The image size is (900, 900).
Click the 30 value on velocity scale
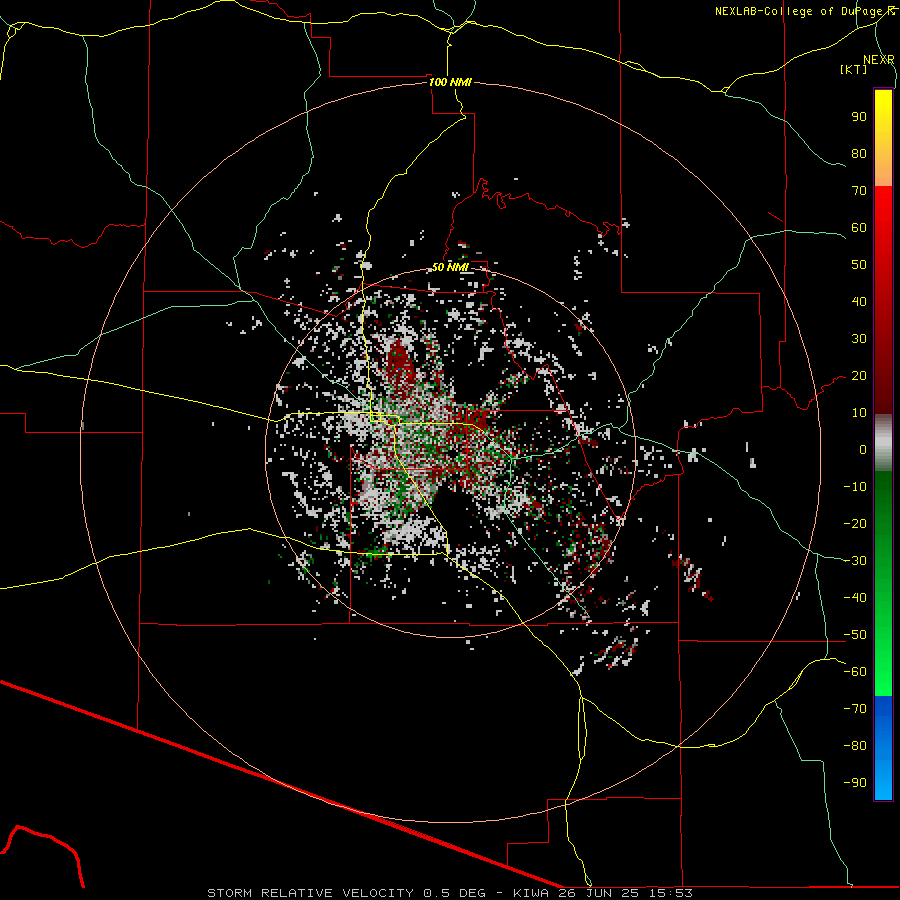pos(859,339)
